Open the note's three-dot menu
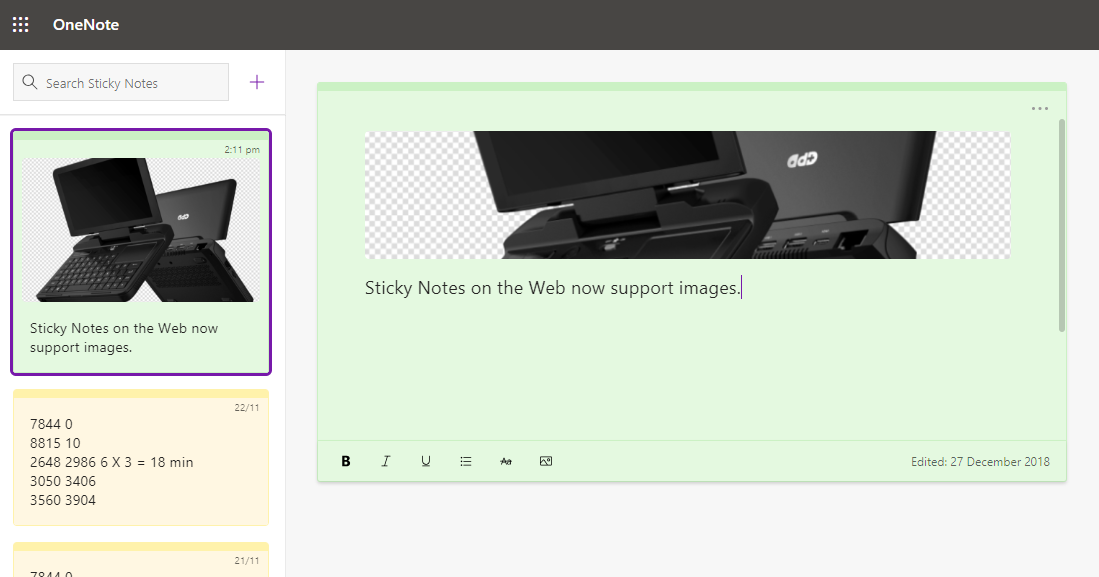 [x=1040, y=109]
